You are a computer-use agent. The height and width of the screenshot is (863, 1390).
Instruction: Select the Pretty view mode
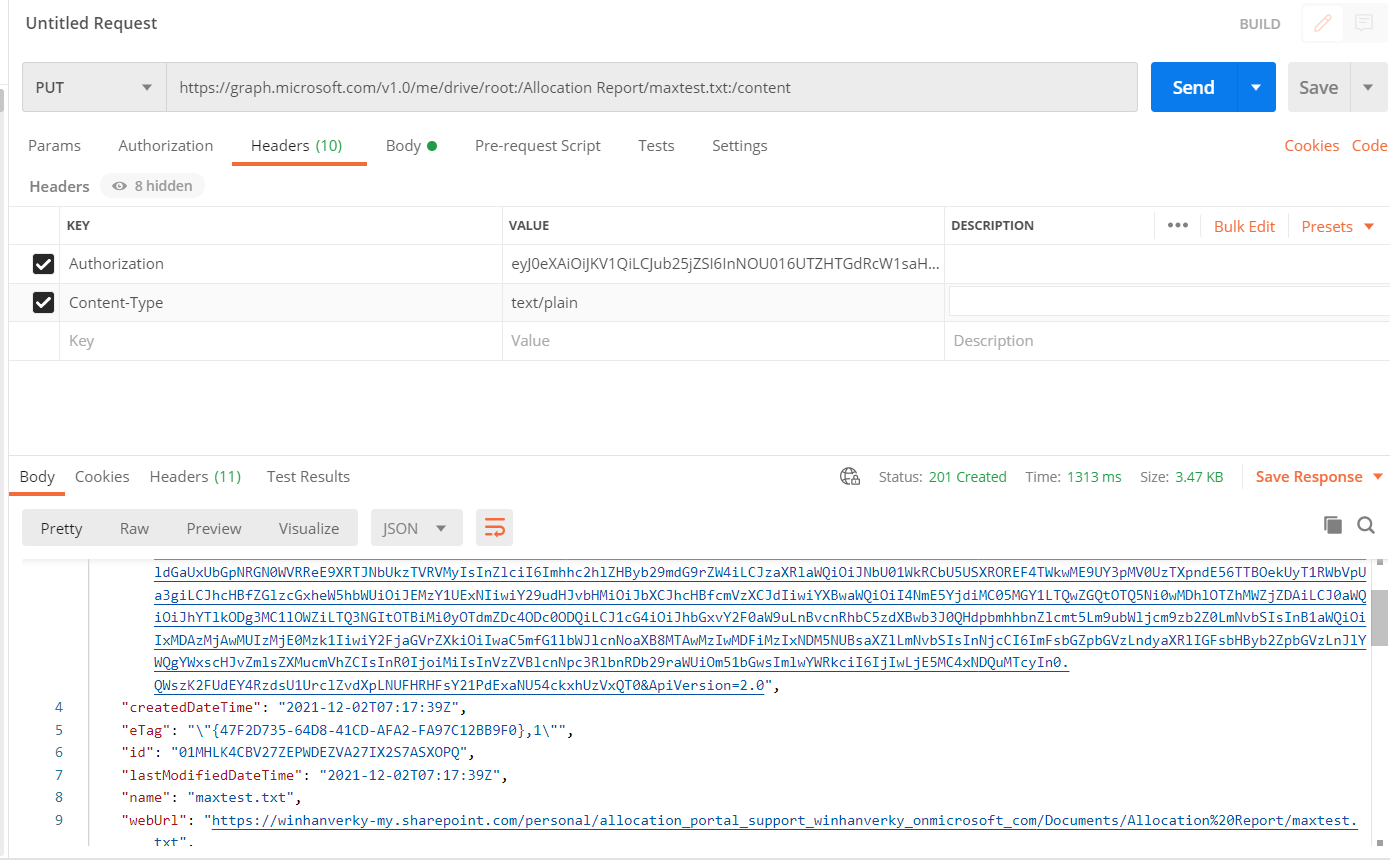[x=61, y=528]
